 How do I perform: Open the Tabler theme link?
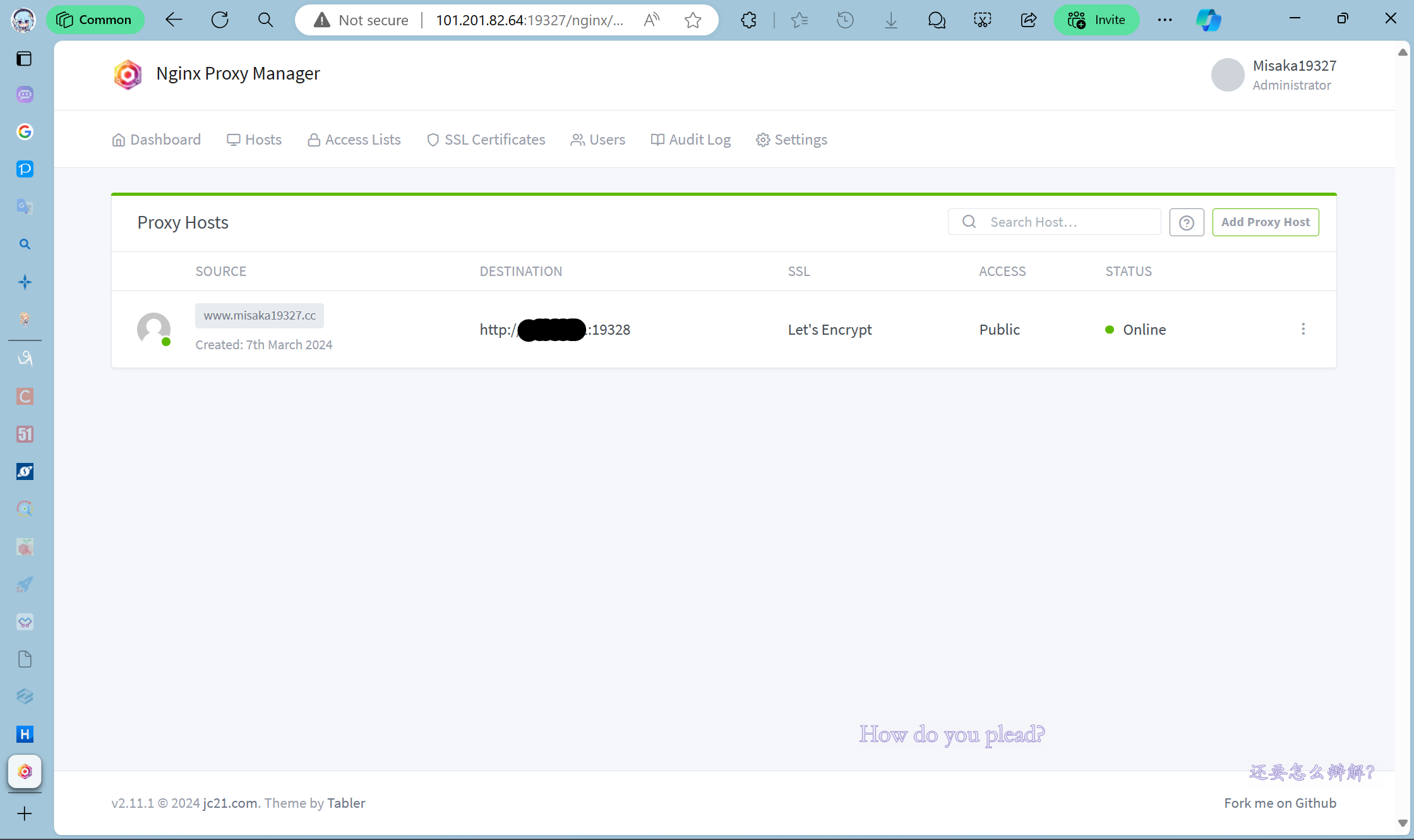(346, 803)
